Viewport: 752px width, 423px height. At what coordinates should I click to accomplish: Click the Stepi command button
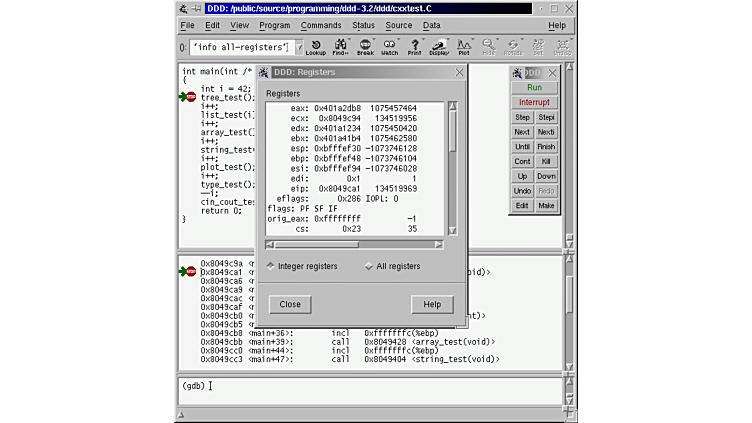546,117
